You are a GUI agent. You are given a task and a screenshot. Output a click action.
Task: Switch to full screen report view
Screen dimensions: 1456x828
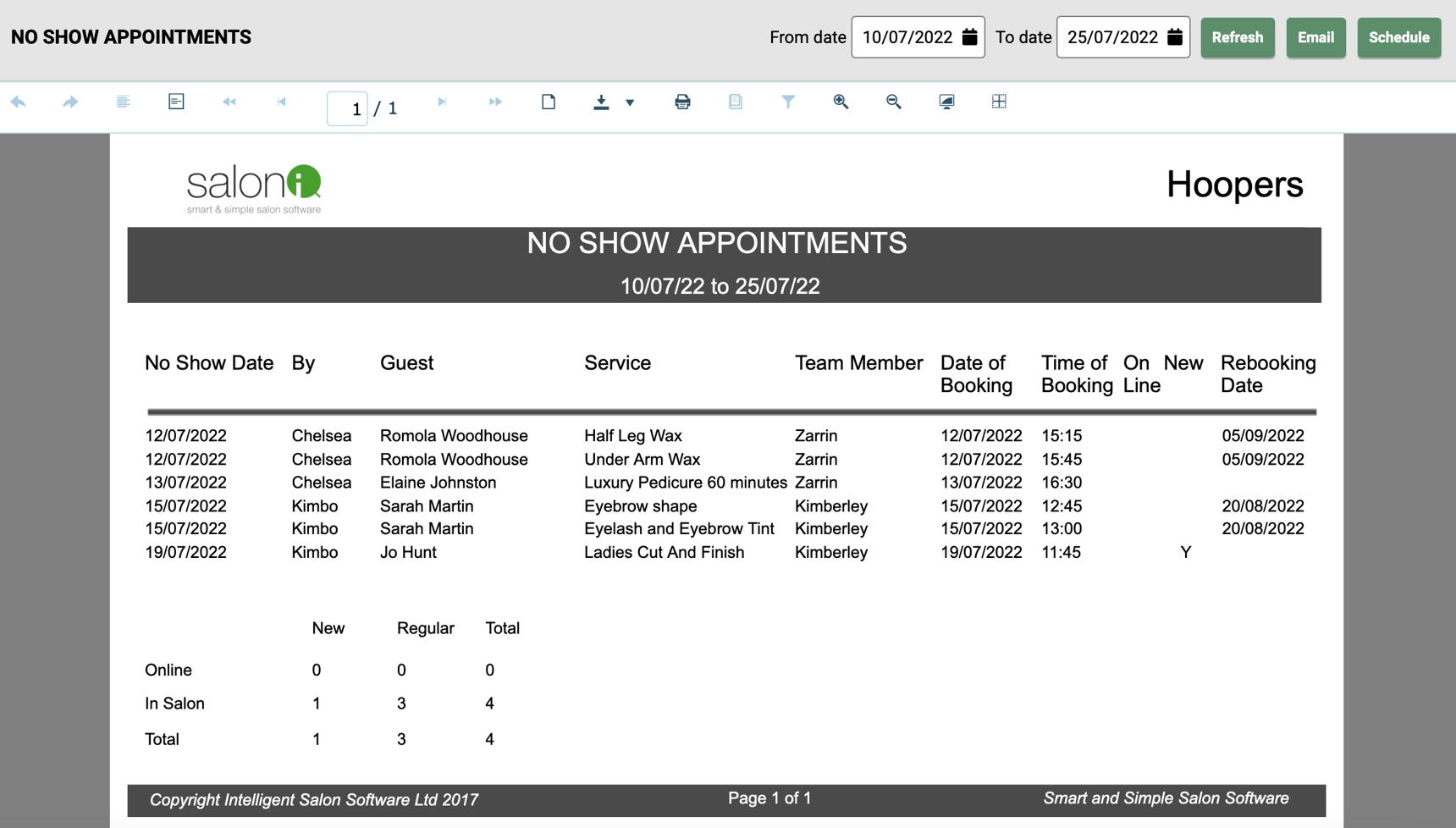(x=946, y=102)
